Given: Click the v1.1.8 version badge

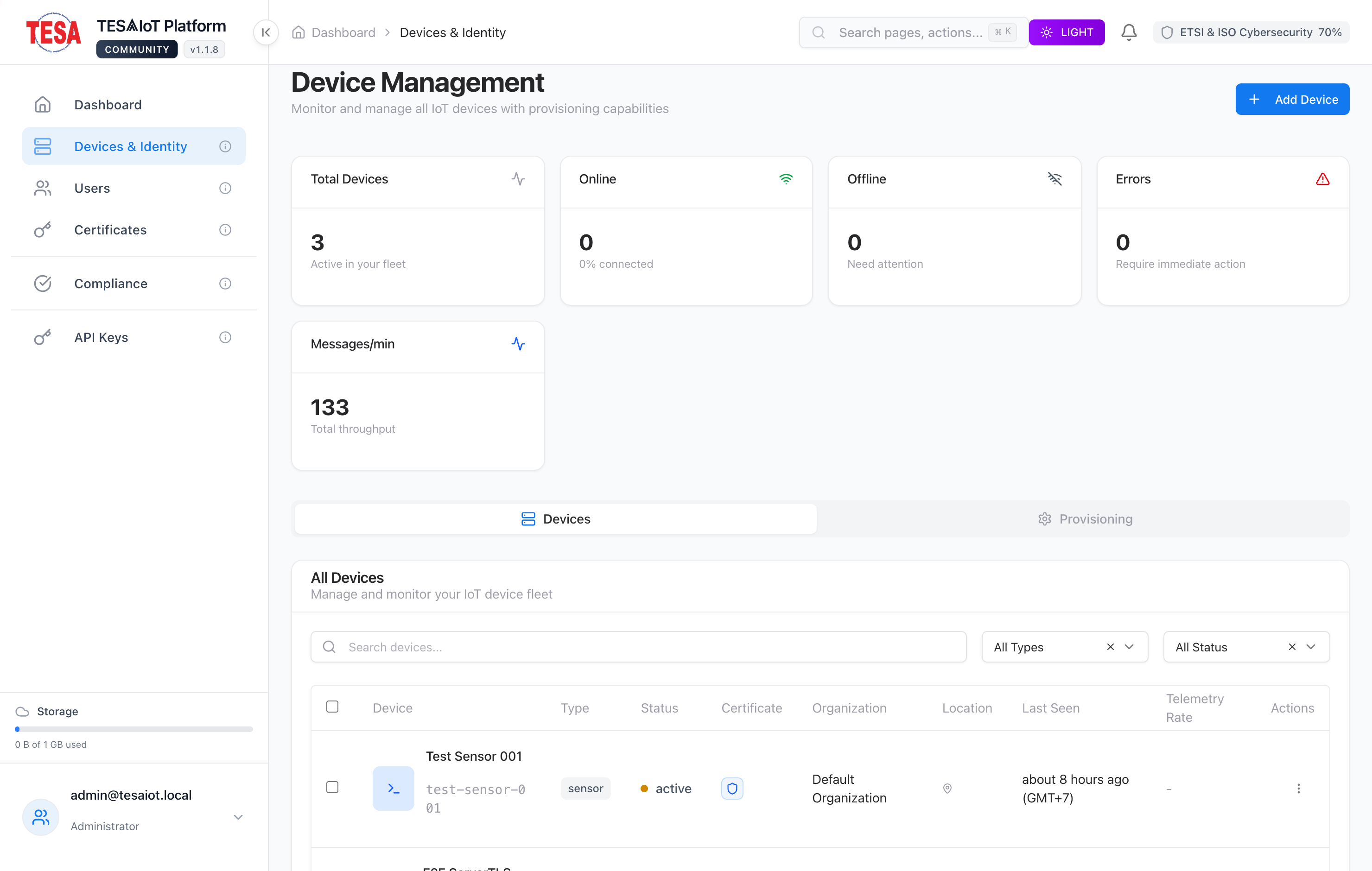Looking at the screenshot, I should coord(204,50).
